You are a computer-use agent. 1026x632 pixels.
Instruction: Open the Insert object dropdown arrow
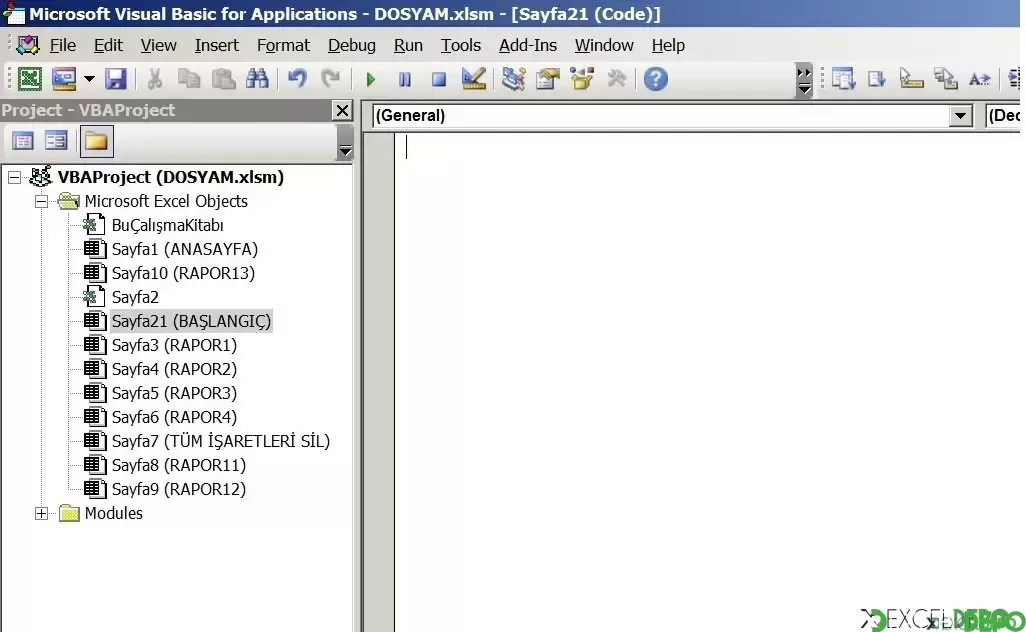(90, 79)
